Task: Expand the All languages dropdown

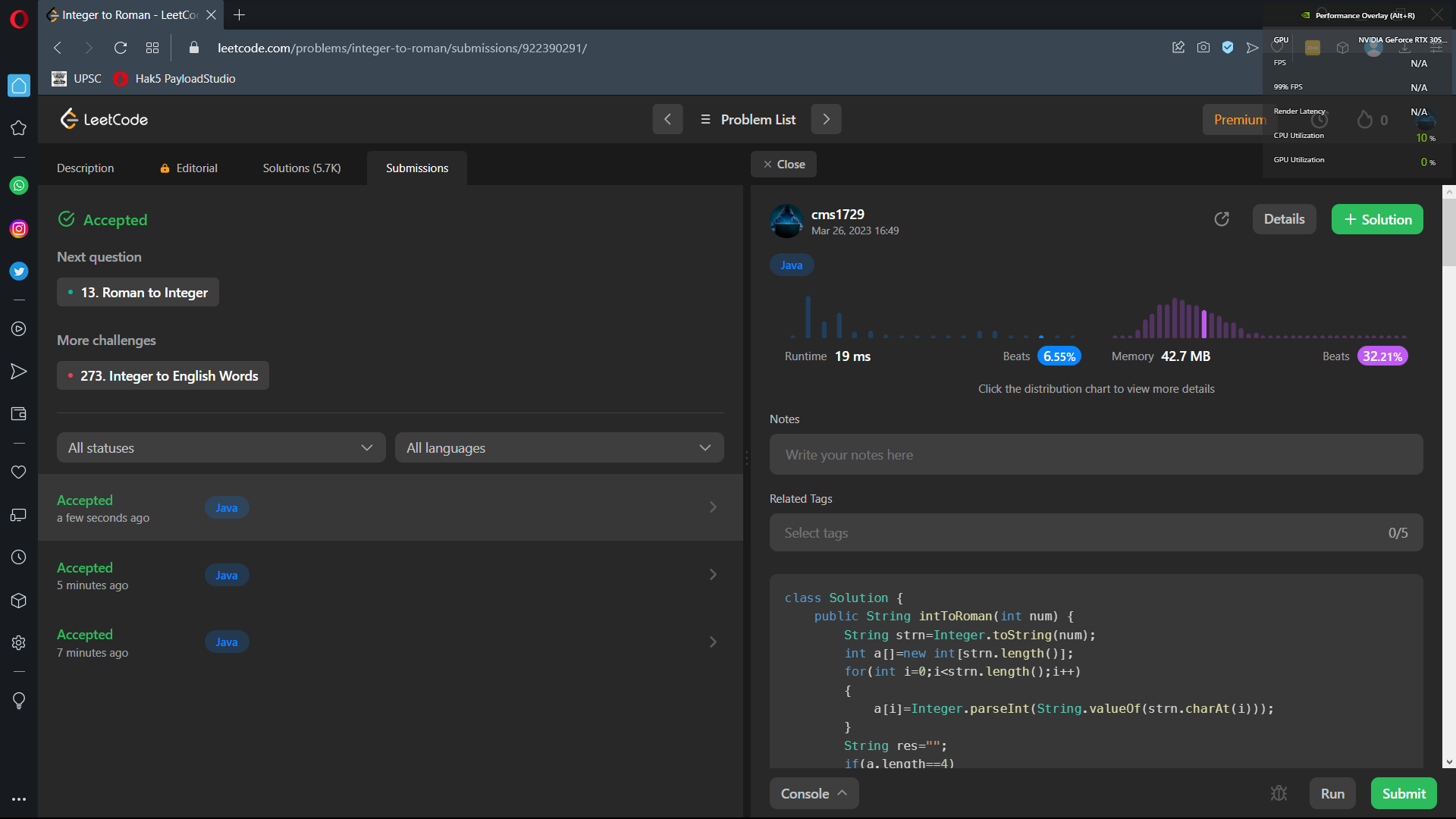Action: pos(559,447)
